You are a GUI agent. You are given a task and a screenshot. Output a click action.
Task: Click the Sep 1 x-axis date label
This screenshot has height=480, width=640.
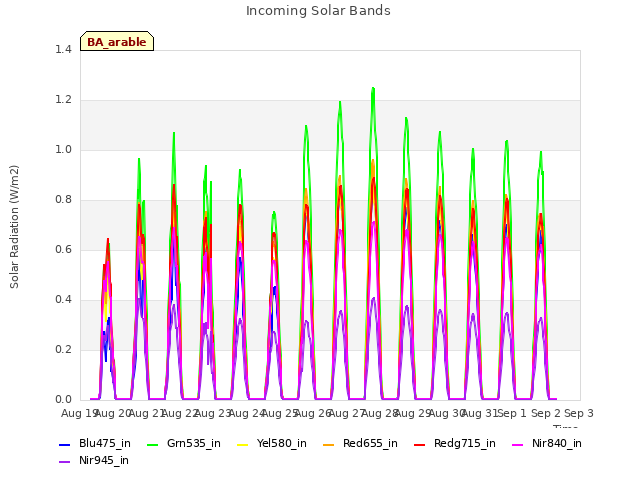512,413
